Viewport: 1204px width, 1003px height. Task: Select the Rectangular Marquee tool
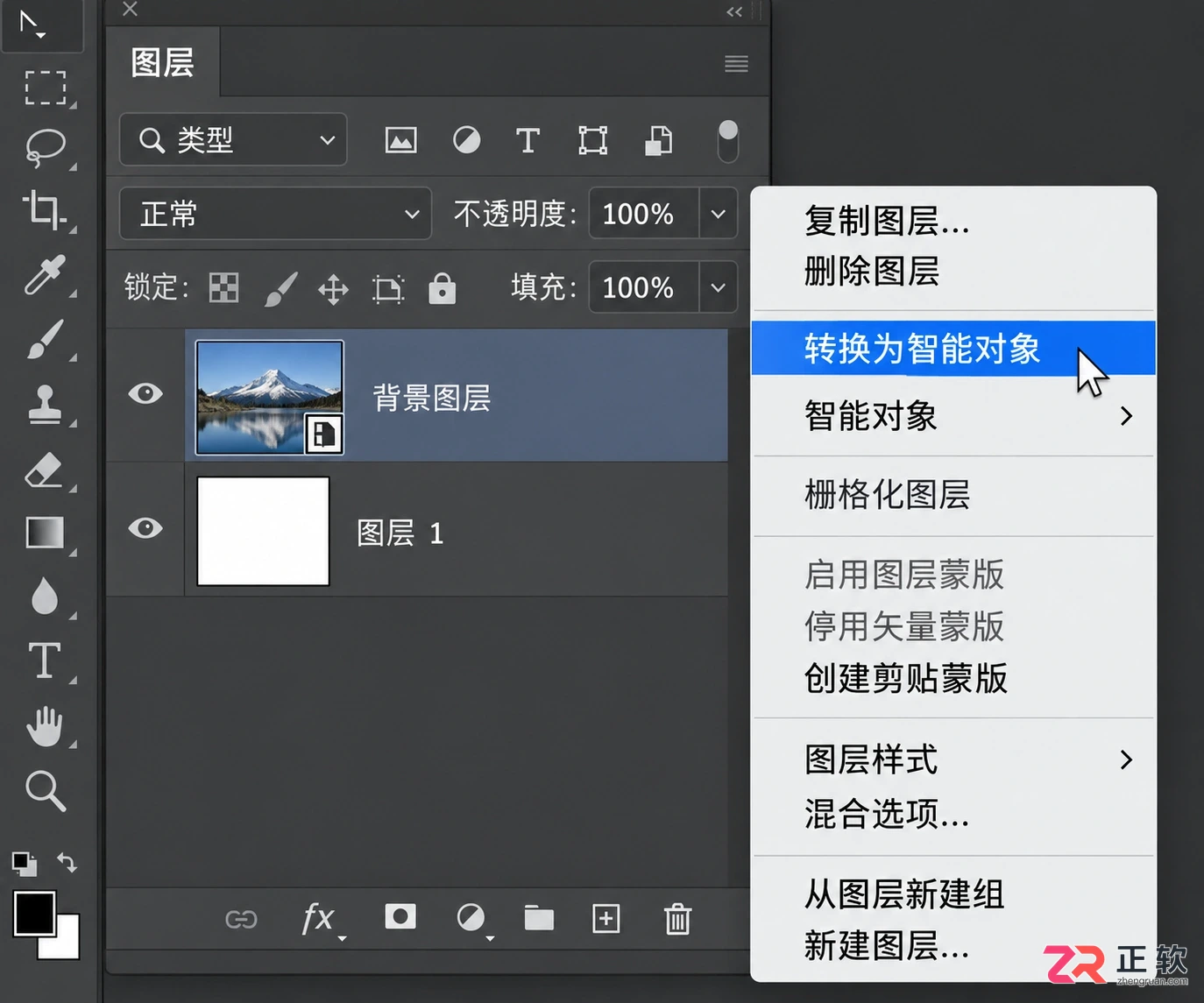(x=45, y=88)
